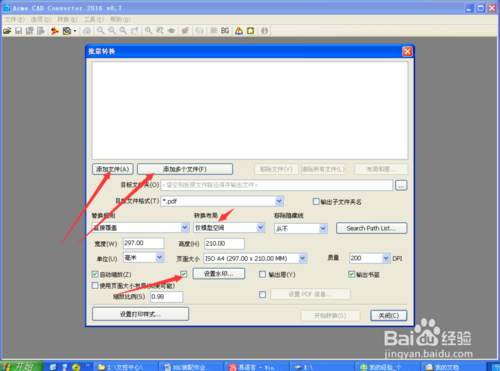Open the 仅模型空间 conversion layout dropdown
The width and height of the screenshot is (500, 371).
pyautogui.click(x=261, y=228)
